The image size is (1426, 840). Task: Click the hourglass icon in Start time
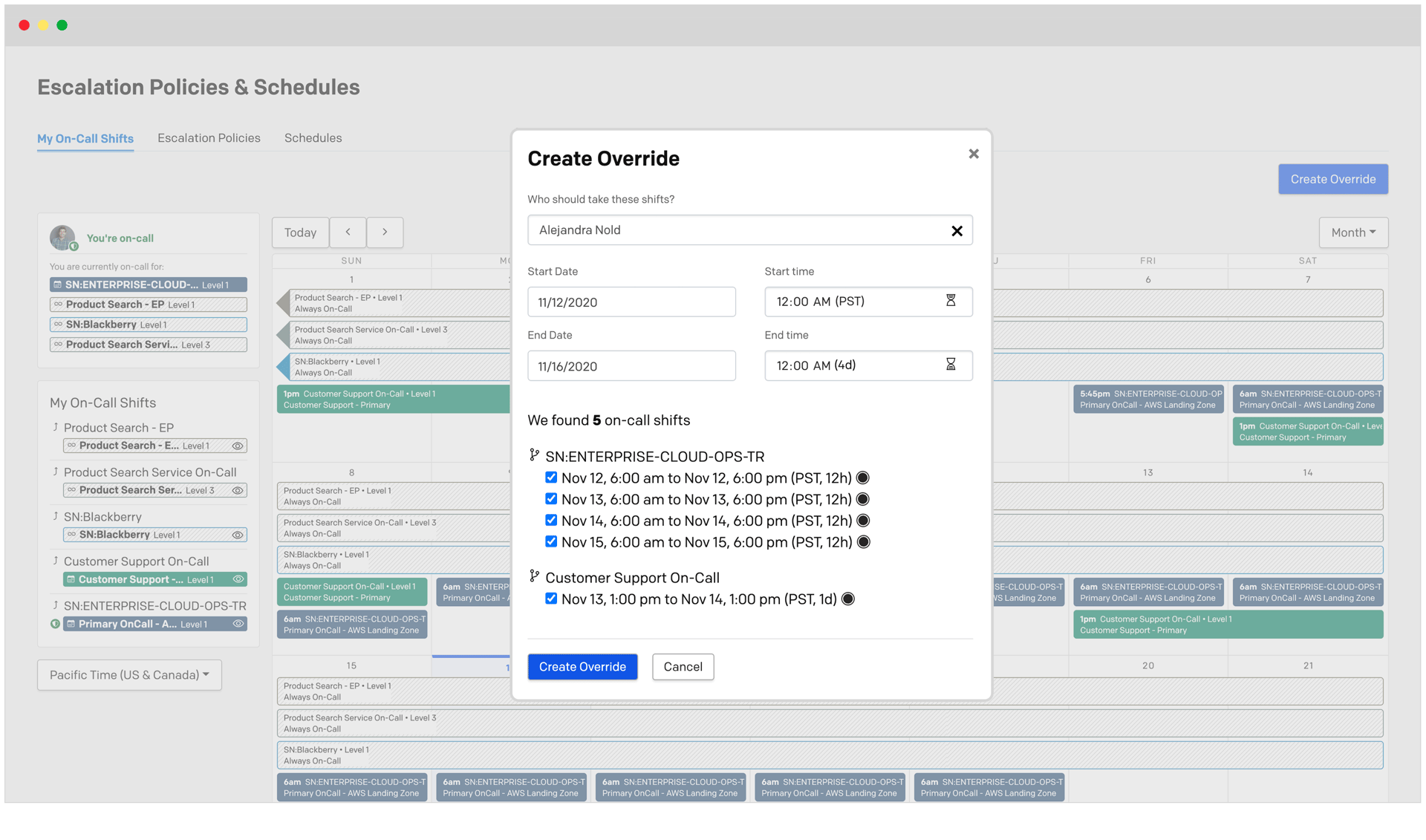tap(950, 301)
